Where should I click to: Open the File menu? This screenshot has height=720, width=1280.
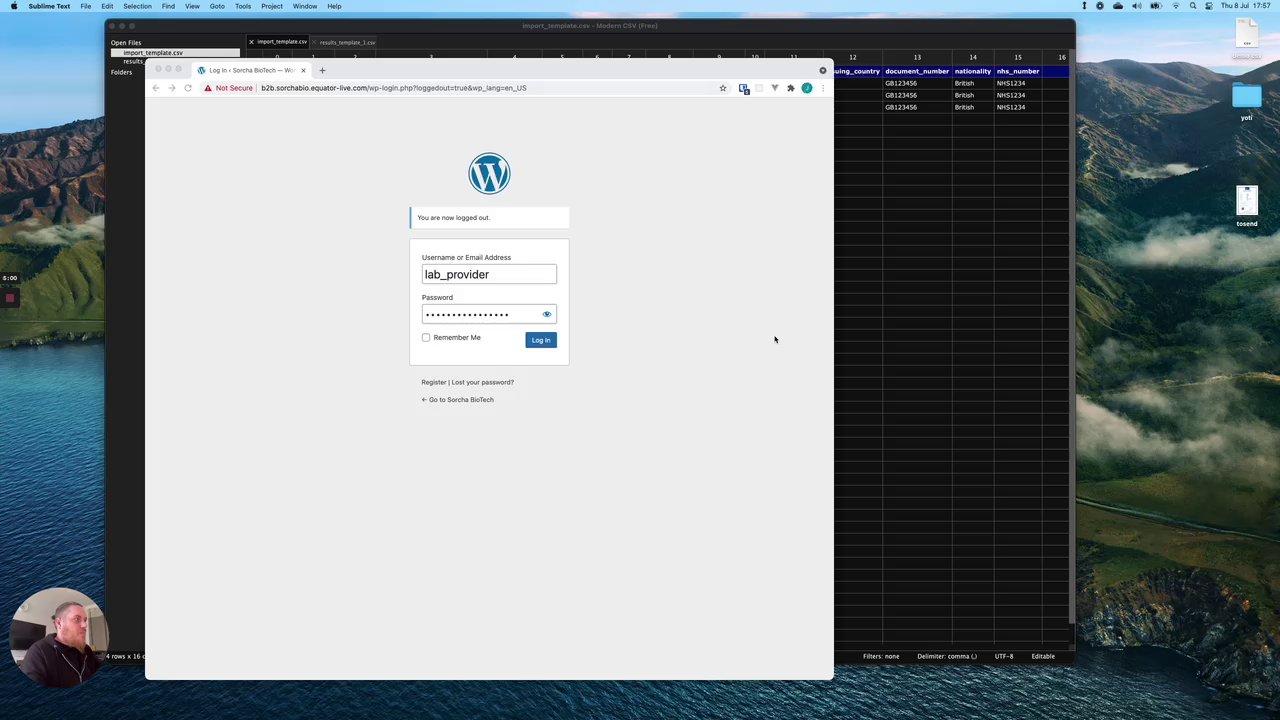tap(86, 6)
